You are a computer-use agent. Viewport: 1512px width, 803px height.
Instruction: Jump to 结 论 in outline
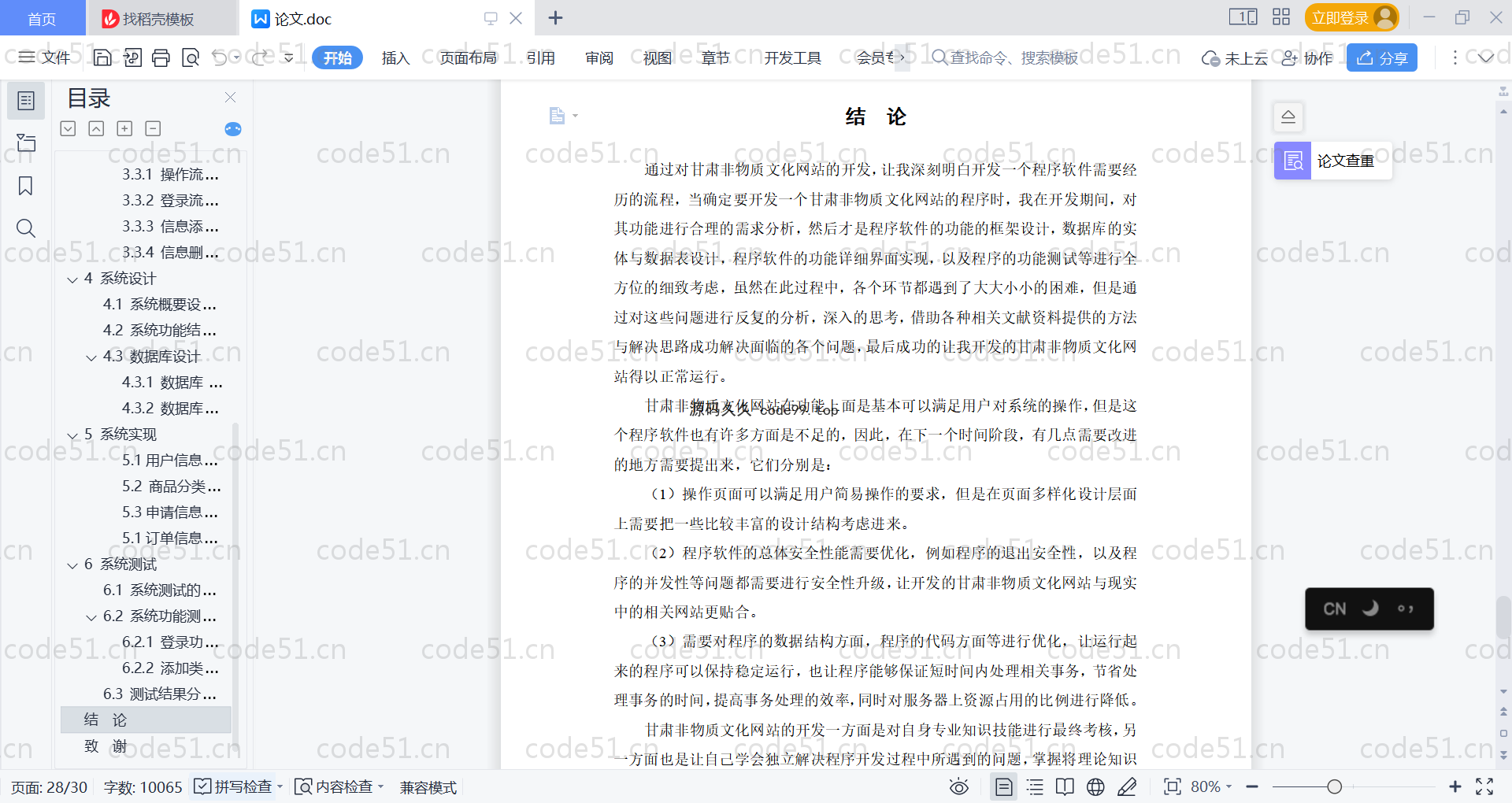tap(146, 720)
